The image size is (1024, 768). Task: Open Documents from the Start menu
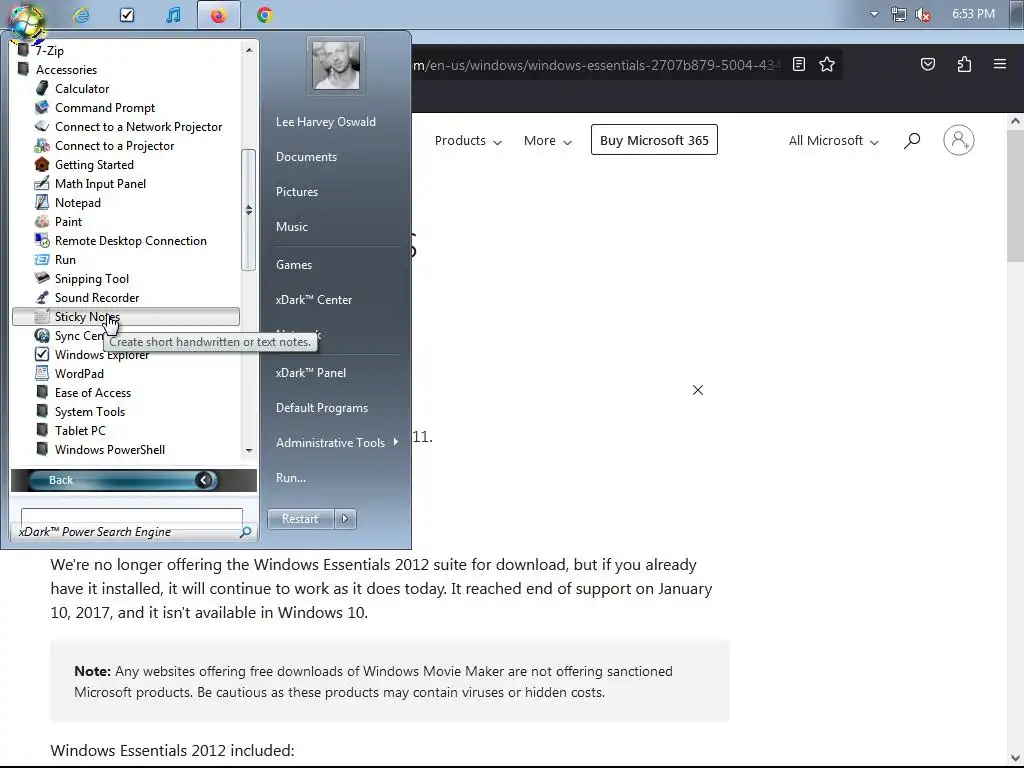tap(306, 157)
